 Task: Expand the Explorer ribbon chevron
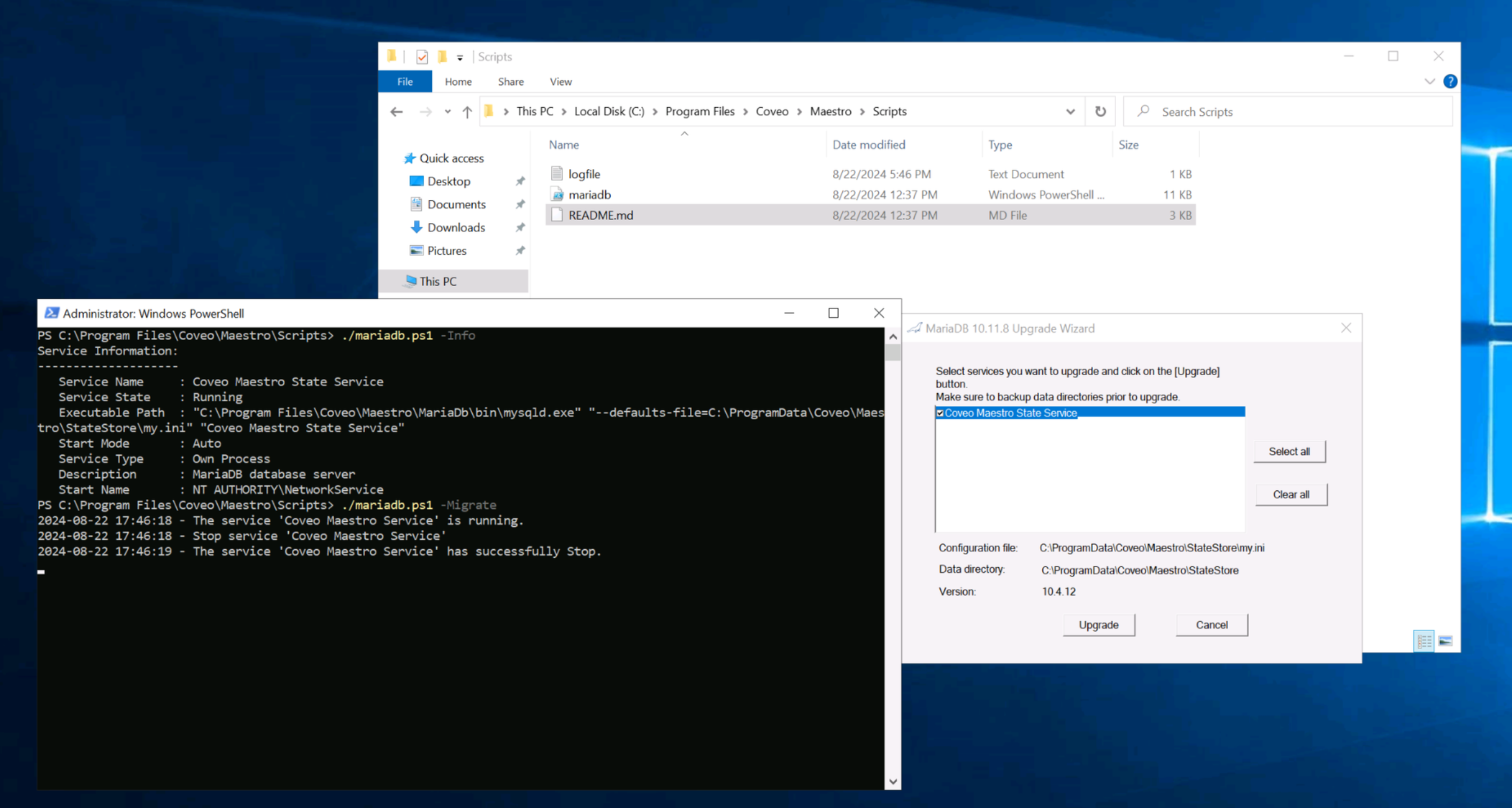[x=1429, y=81]
